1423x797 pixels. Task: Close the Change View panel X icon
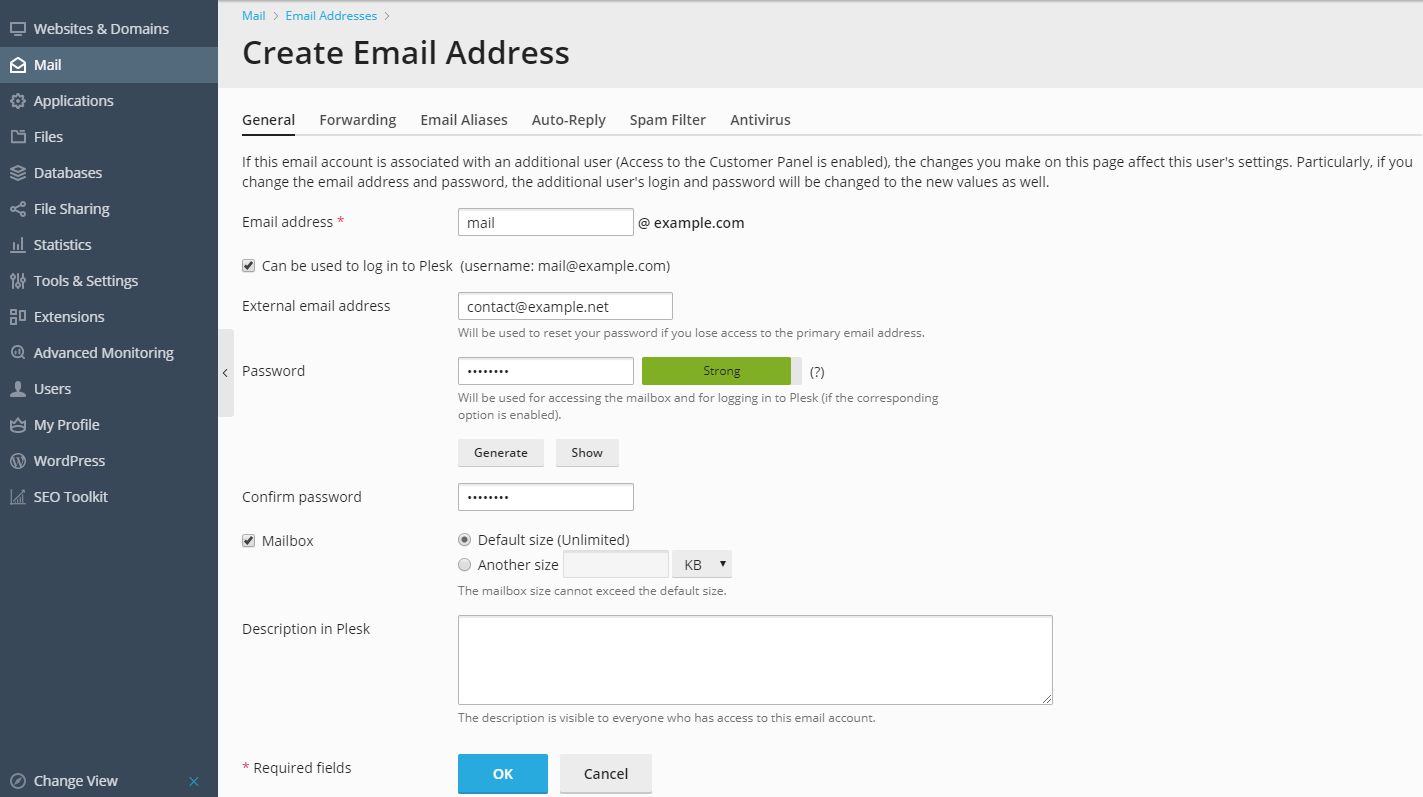coord(194,781)
